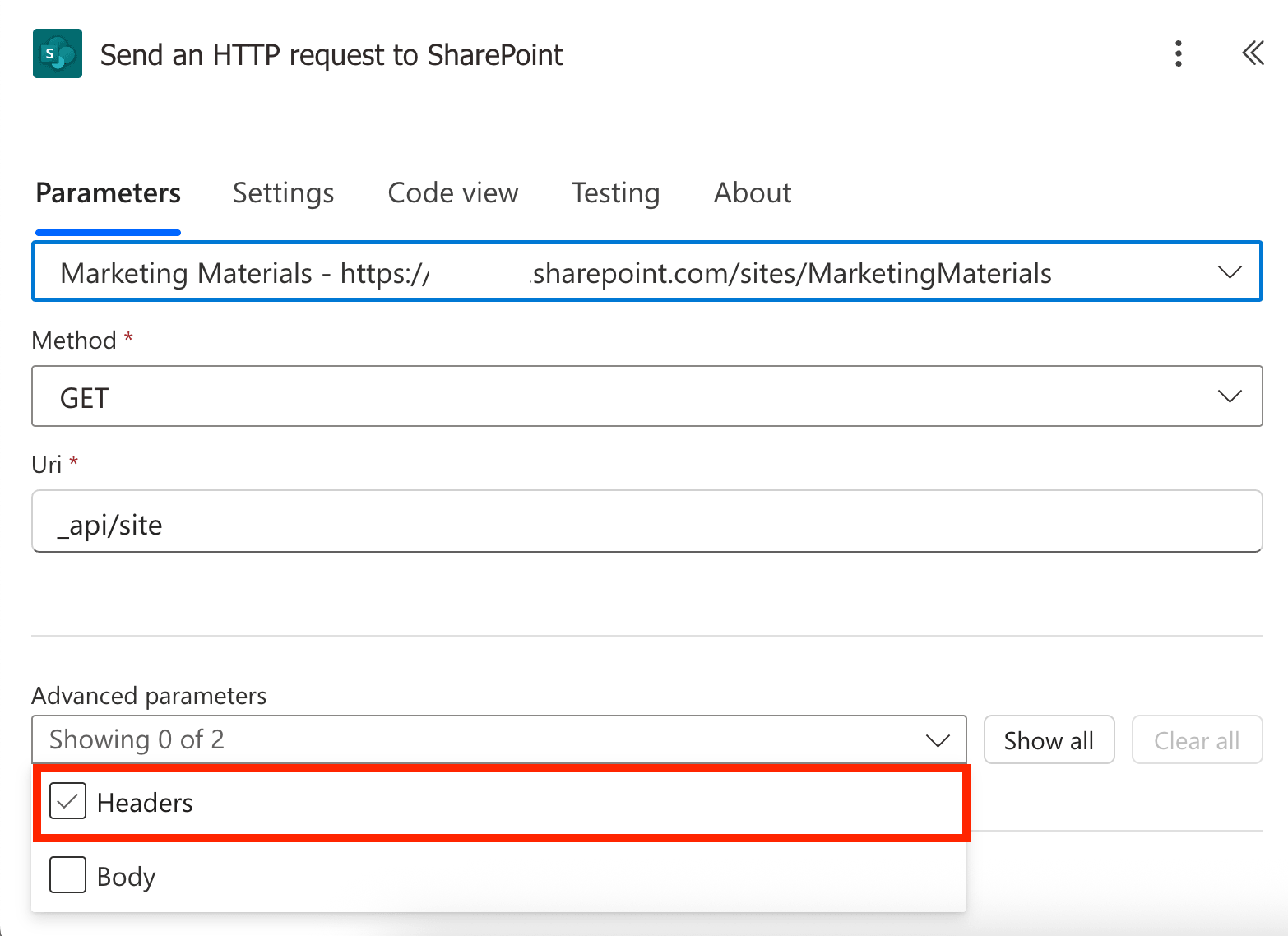Click the Advanced parameters label
The width and height of the screenshot is (1288, 936).
(149, 696)
